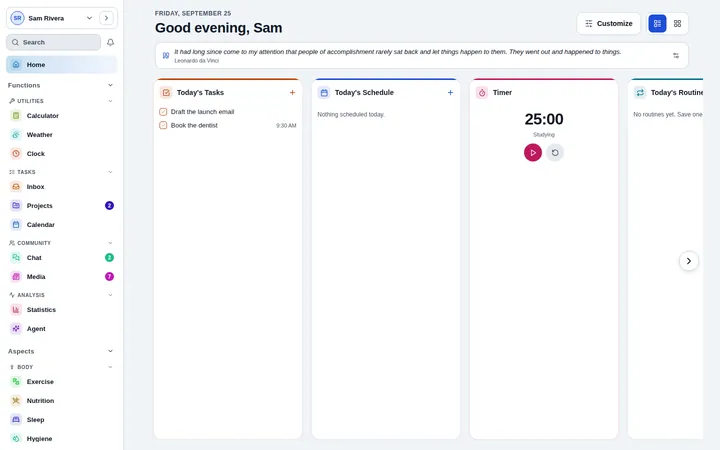Image resolution: width=720 pixels, height=450 pixels.
Task: Click the 25:00 timer display
Action: click(544, 119)
